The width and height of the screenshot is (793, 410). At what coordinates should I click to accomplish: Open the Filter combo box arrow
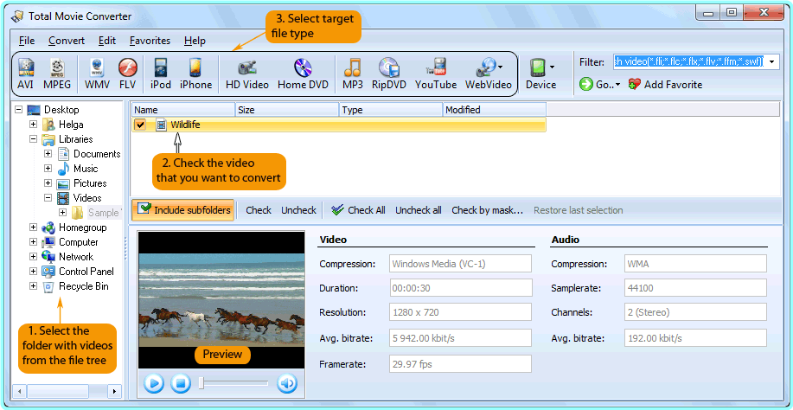tap(772, 62)
